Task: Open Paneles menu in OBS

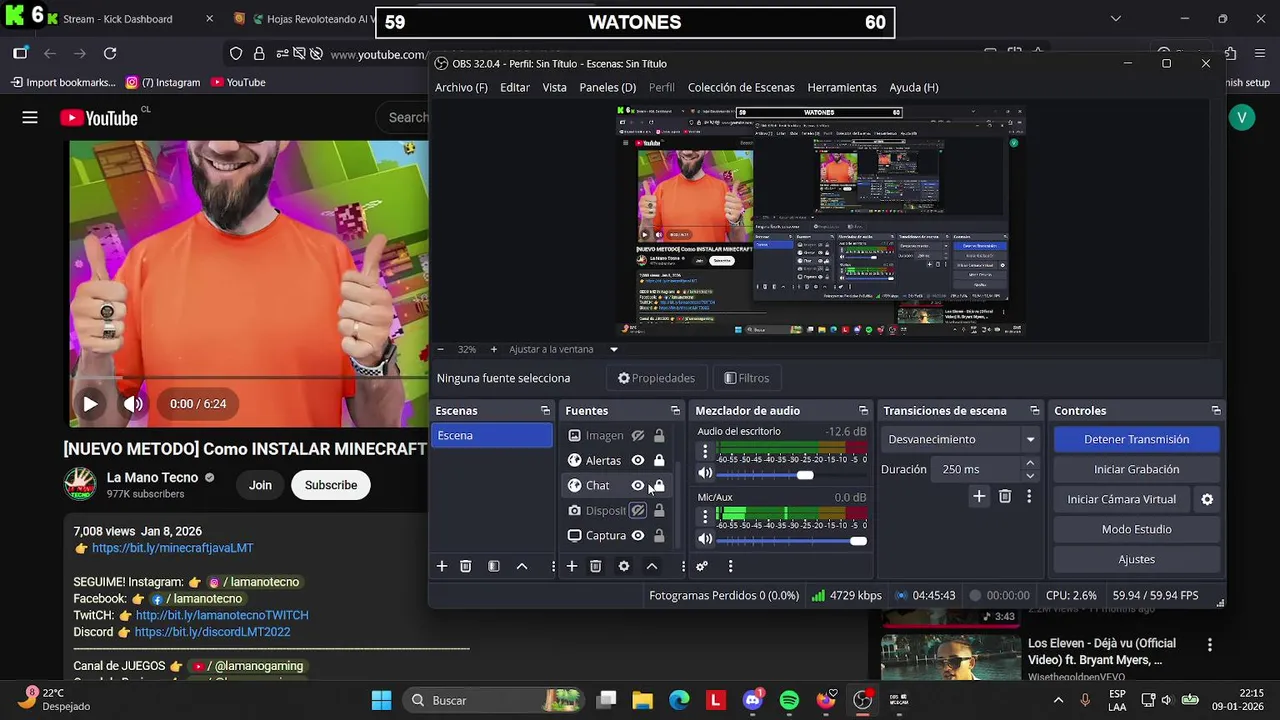Action: [x=607, y=87]
